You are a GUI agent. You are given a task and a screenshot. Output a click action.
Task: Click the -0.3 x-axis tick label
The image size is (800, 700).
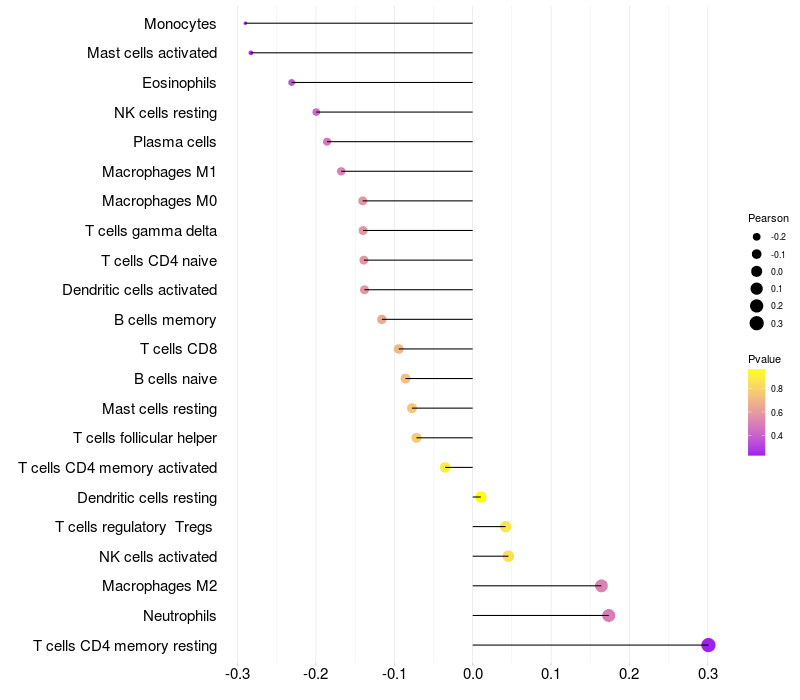tap(238, 675)
